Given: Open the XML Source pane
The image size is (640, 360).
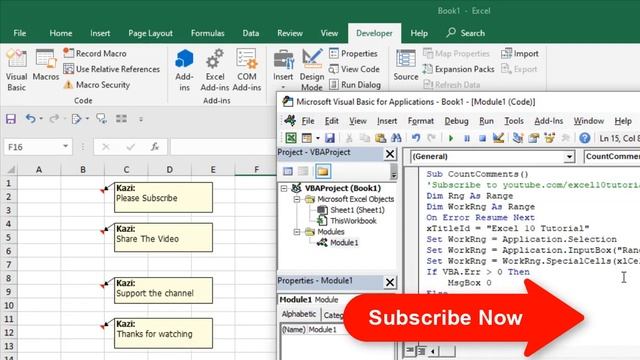Looking at the screenshot, I should [x=406, y=65].
